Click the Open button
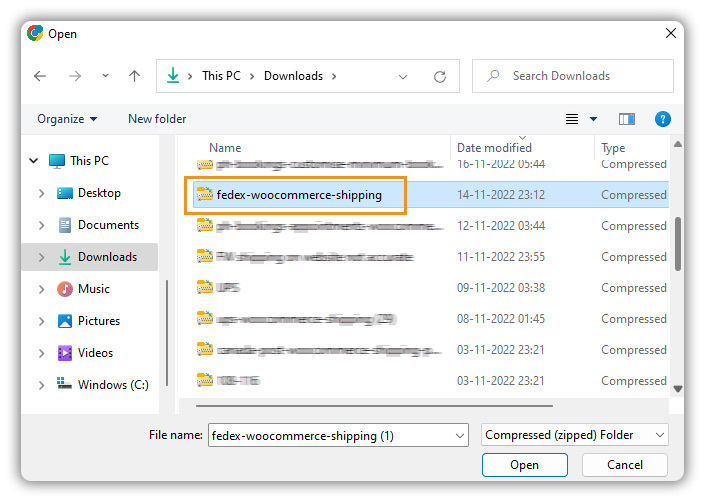Screen dimensions: 704x503 (x=524, y=465)
